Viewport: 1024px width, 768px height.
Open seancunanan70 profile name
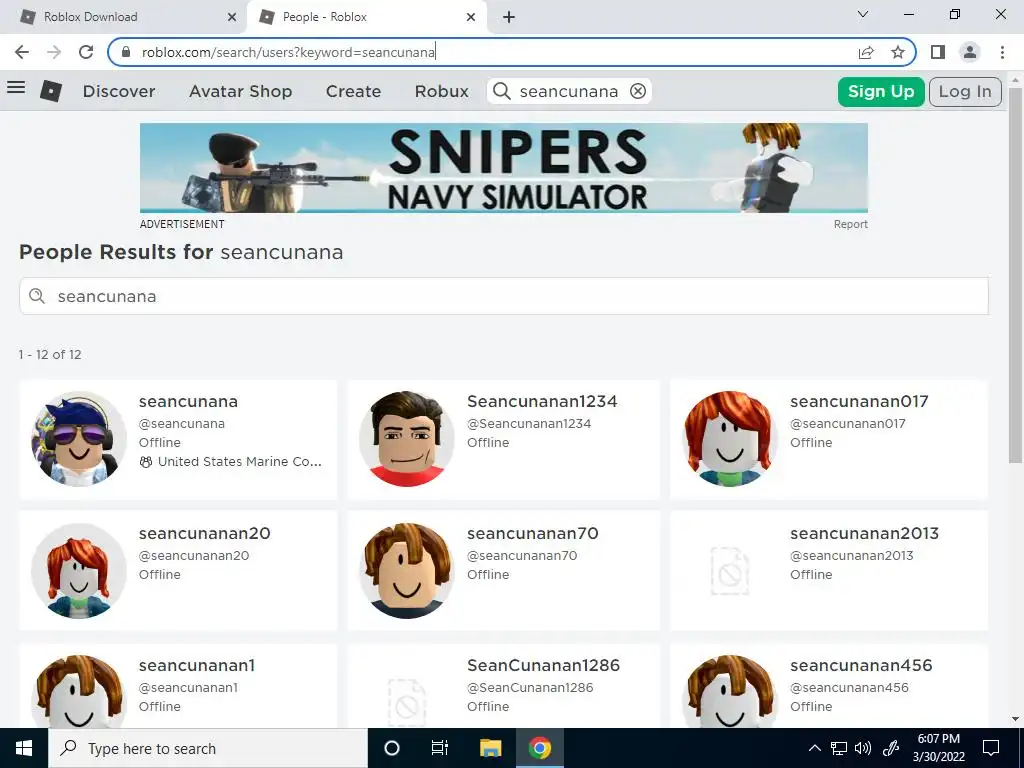[533, 534]
